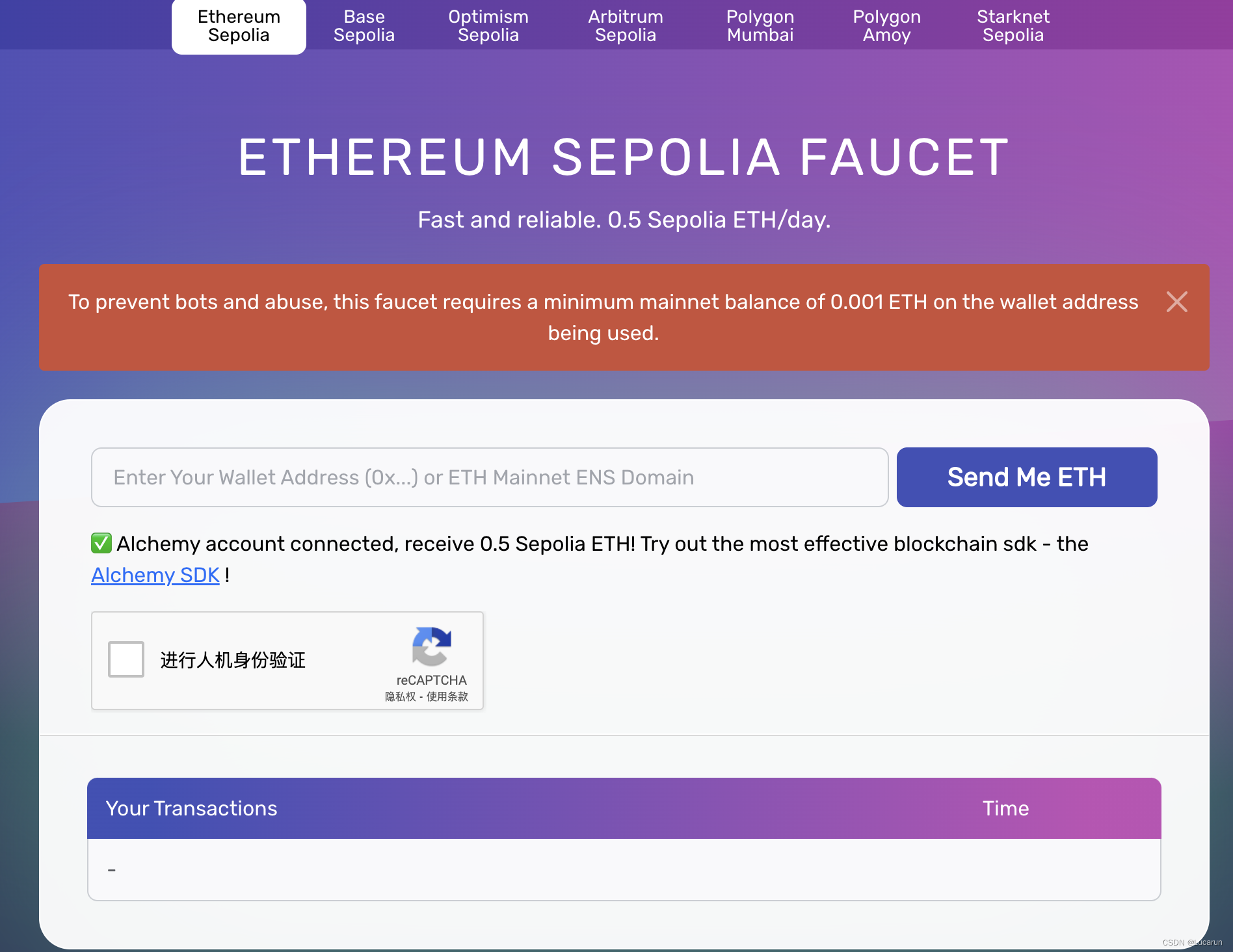Click the green checkmark icon beside Alchemy account

point(101,543)
